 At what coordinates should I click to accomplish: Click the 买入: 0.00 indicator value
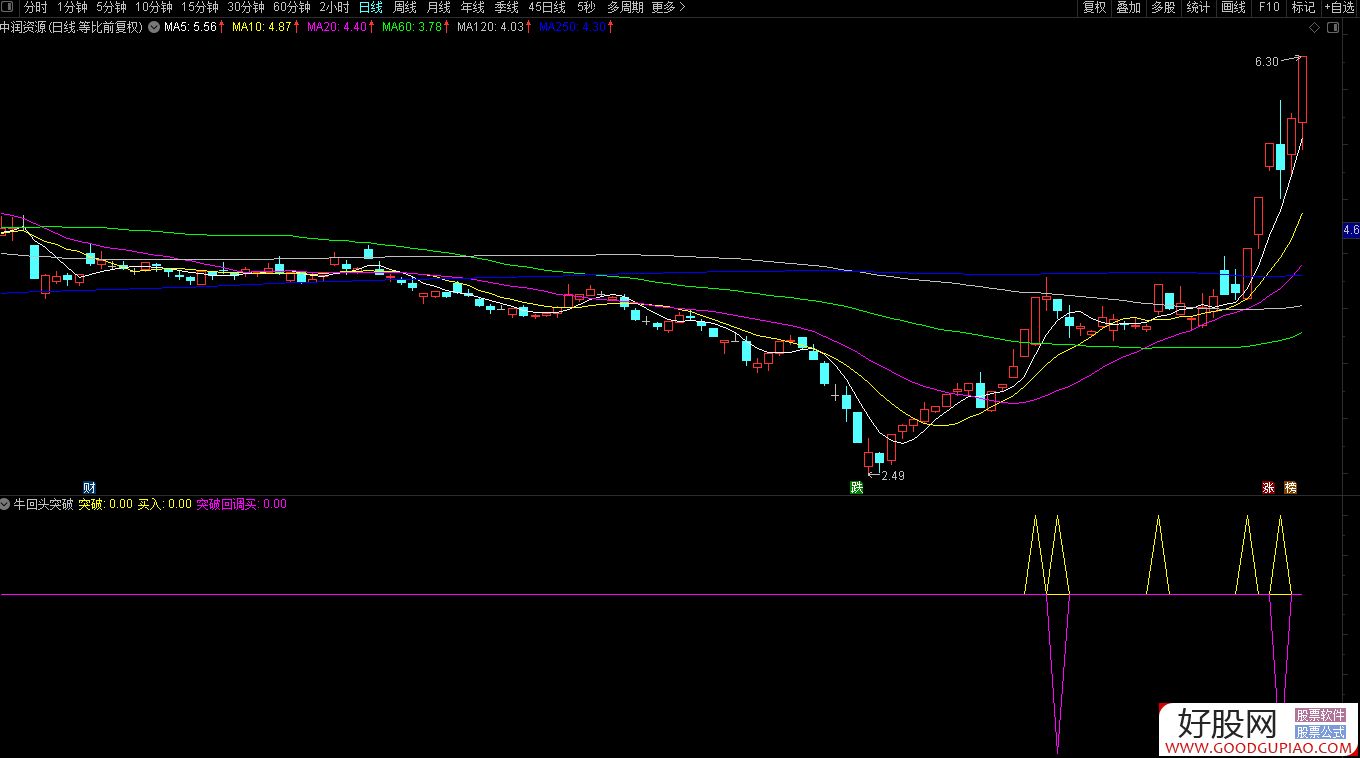point(164,504)
